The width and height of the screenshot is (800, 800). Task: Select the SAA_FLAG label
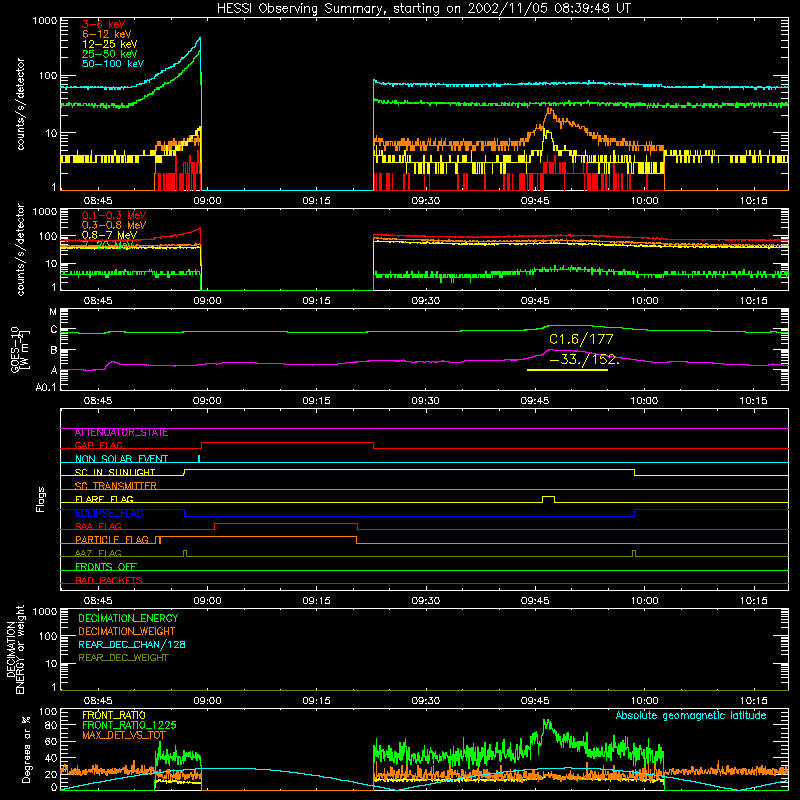(x=98, y=526)
